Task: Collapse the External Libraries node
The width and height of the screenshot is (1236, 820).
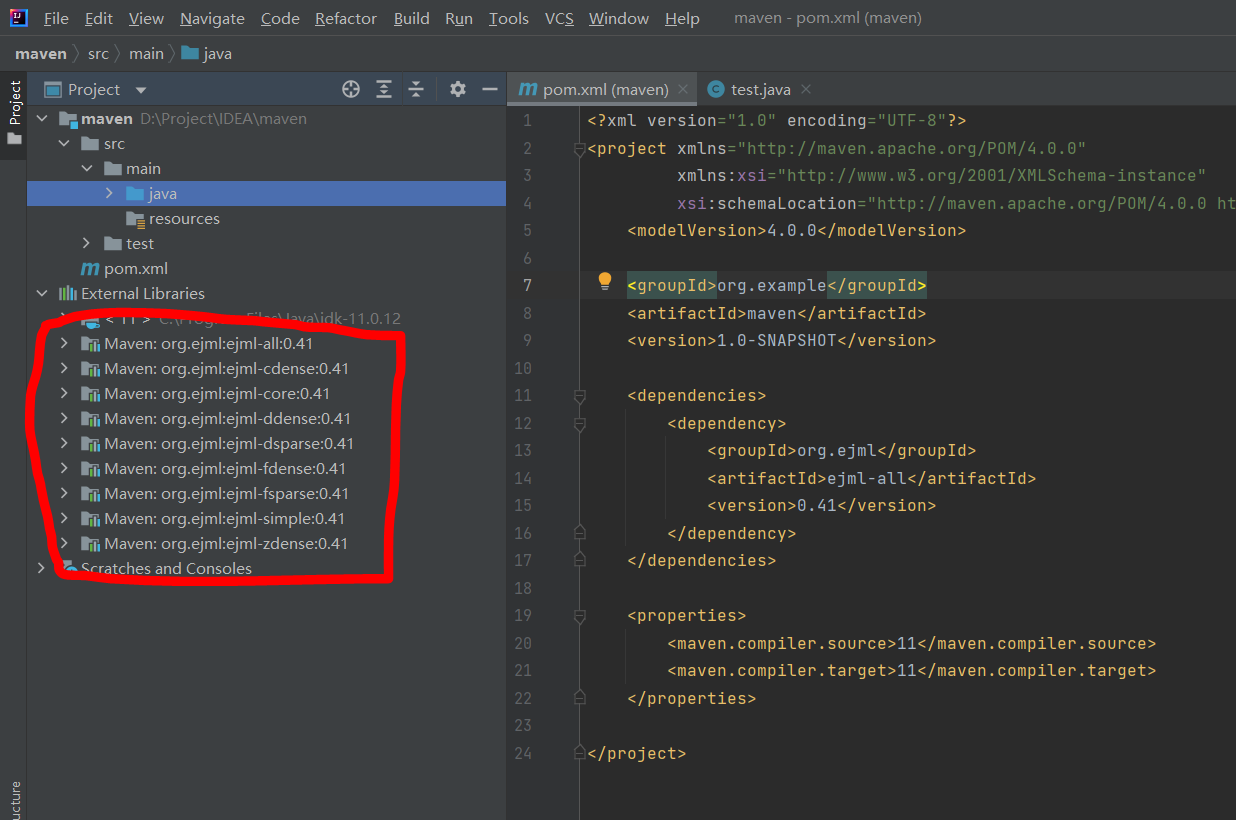Action: pos(41,293)
